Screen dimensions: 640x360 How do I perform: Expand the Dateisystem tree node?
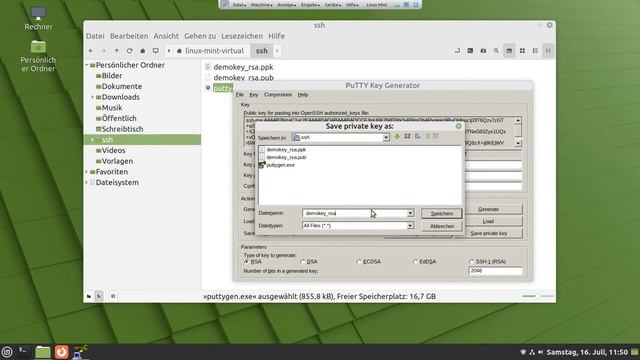click(87, 182)
